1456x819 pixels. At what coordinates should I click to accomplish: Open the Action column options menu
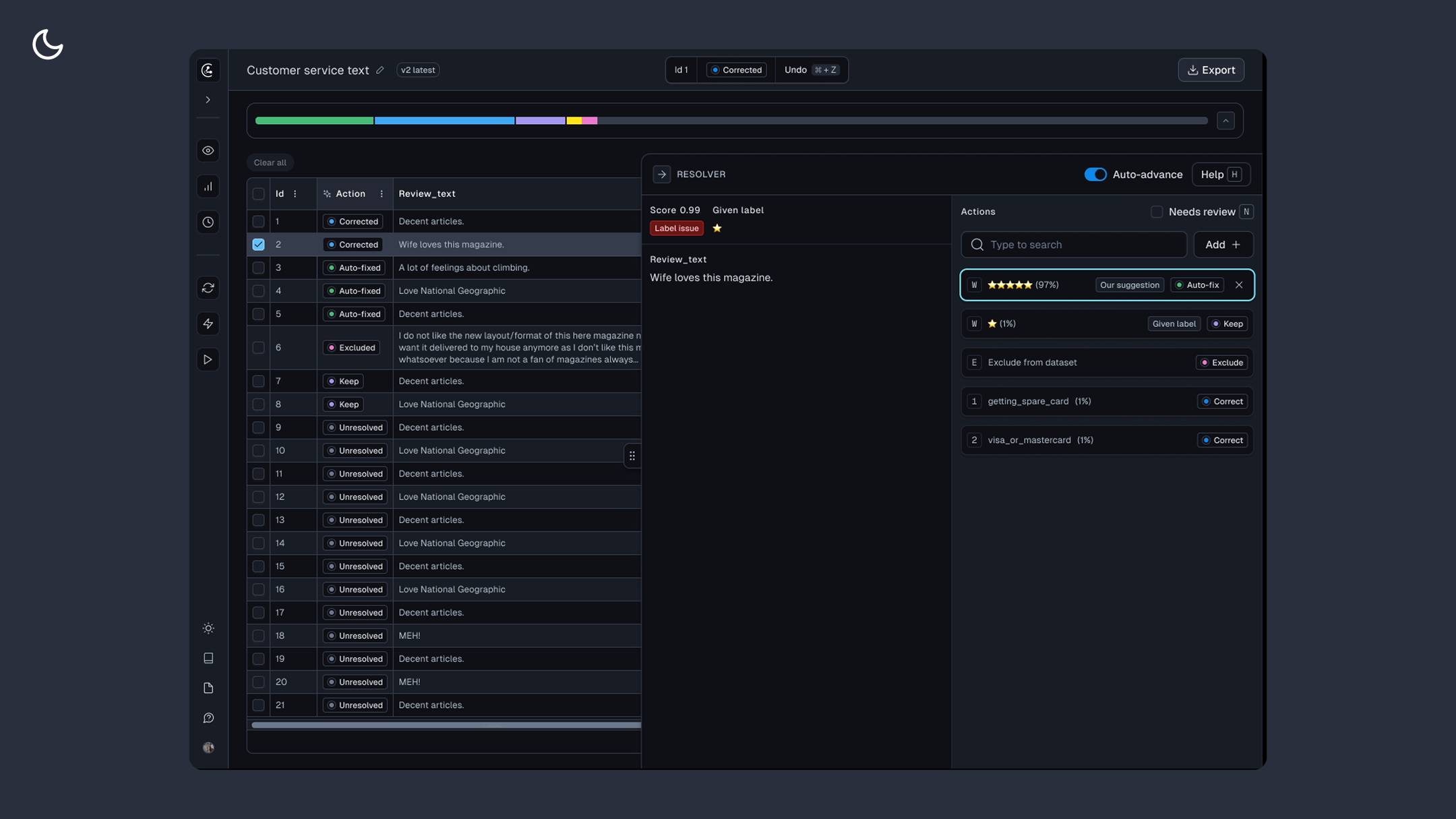coord(382,194)
